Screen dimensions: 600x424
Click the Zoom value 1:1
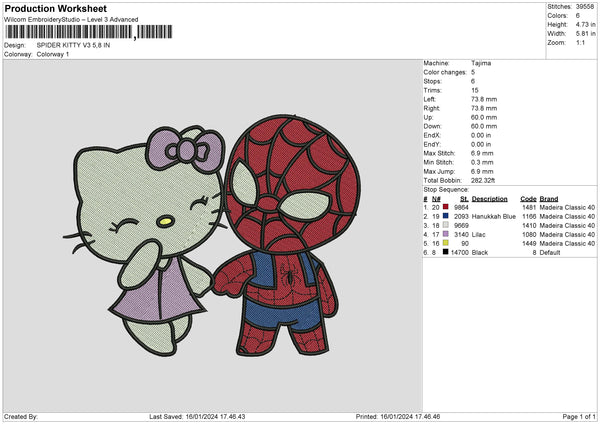[x=580, y=42]
